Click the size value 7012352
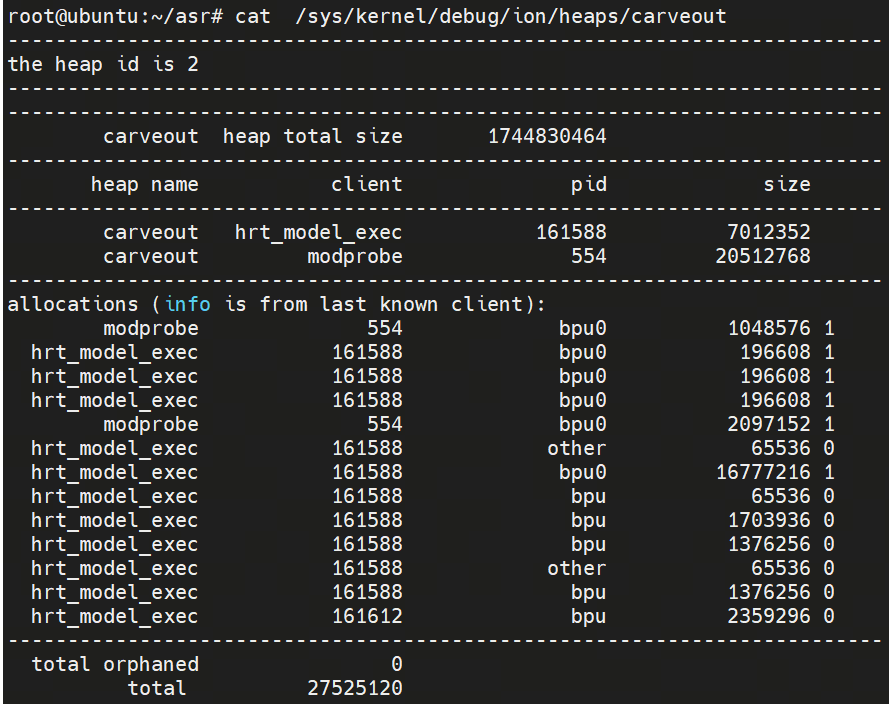 [x=768, y=232]
